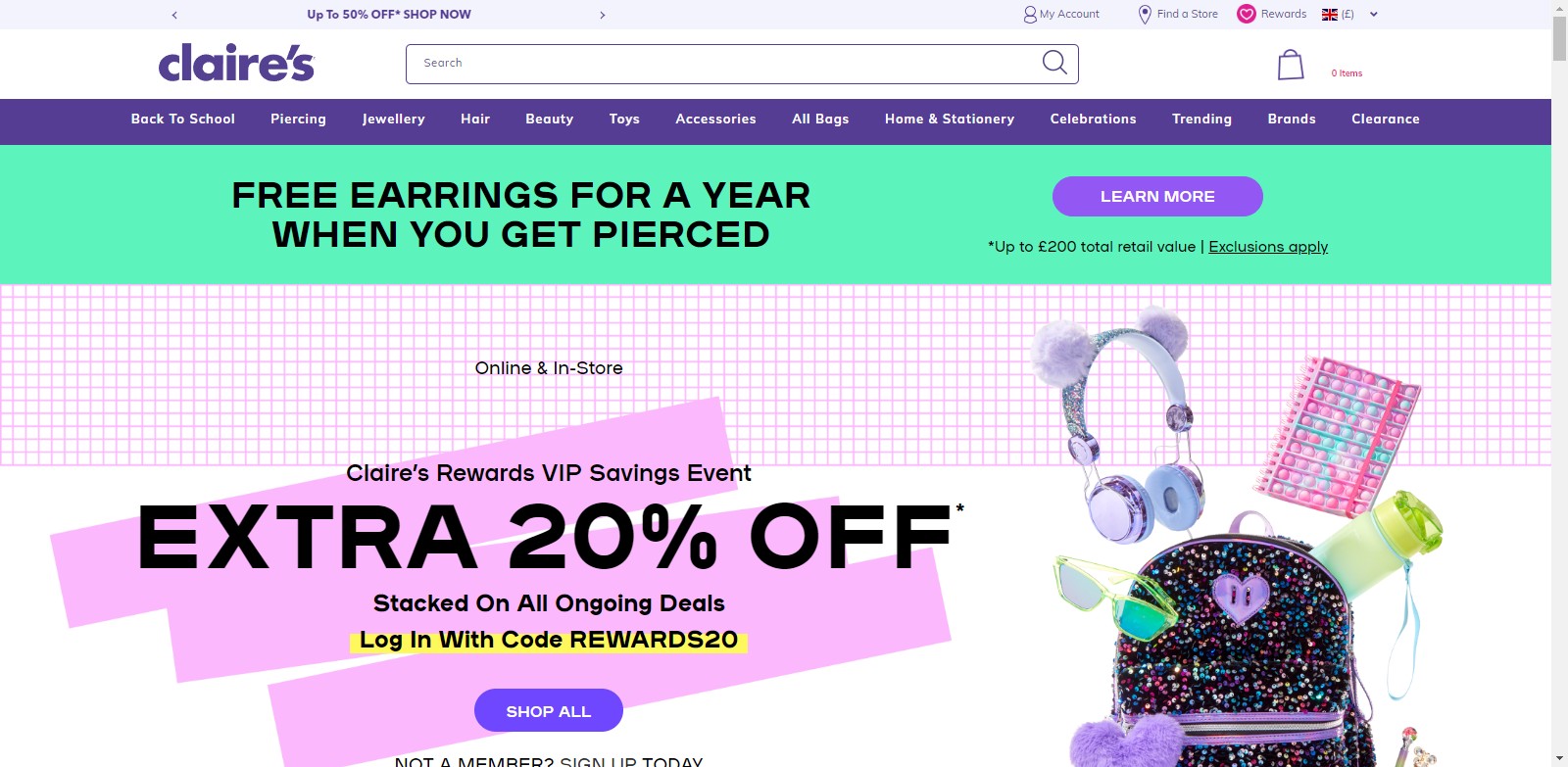Click the Find a Store pin icon
The image size is (1568, 767).
[1144, 15]
